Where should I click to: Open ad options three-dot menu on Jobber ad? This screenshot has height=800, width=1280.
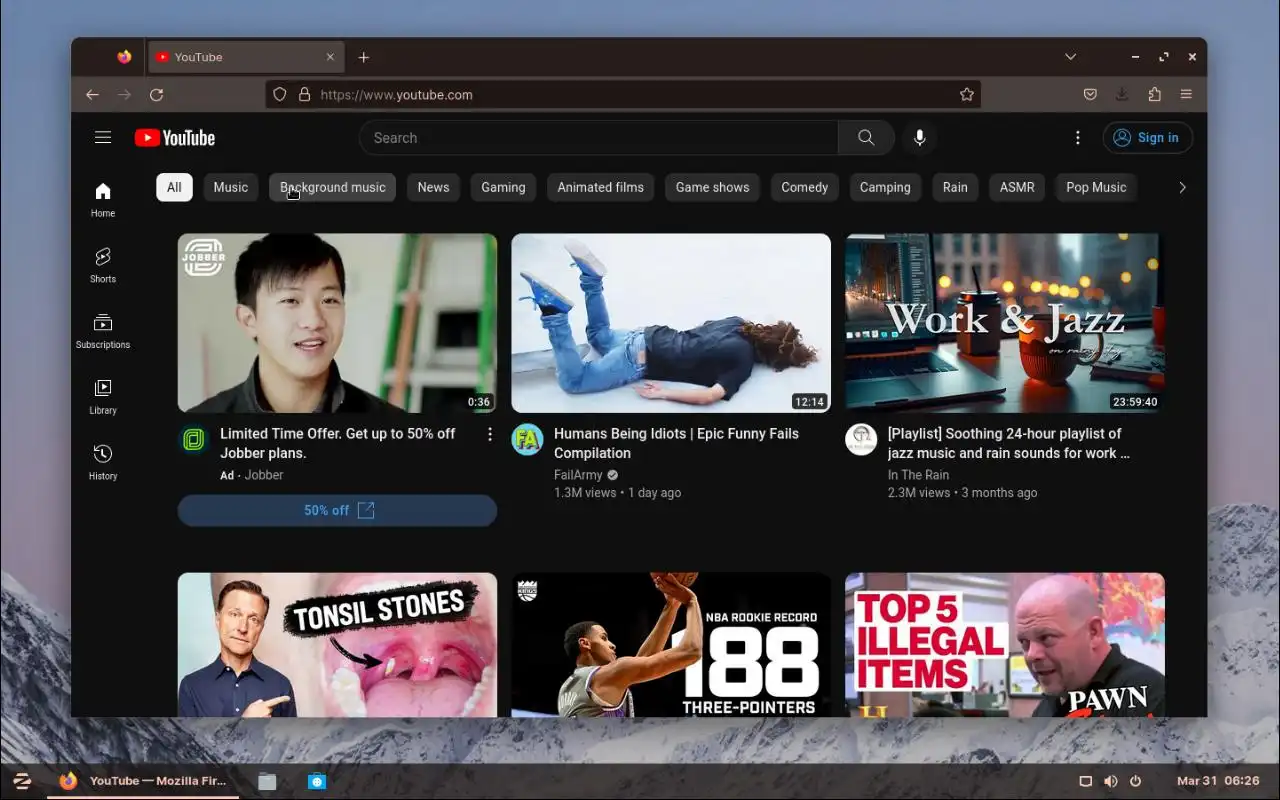[490, 434]
